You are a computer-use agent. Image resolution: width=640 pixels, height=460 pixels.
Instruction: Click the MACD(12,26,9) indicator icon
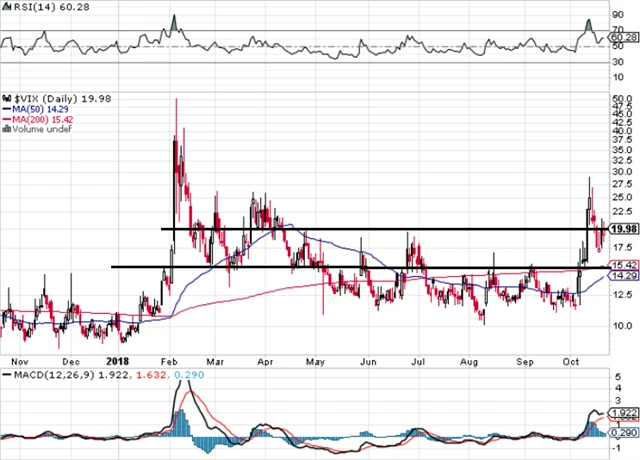pyautogui.click(x=5, y=375)
